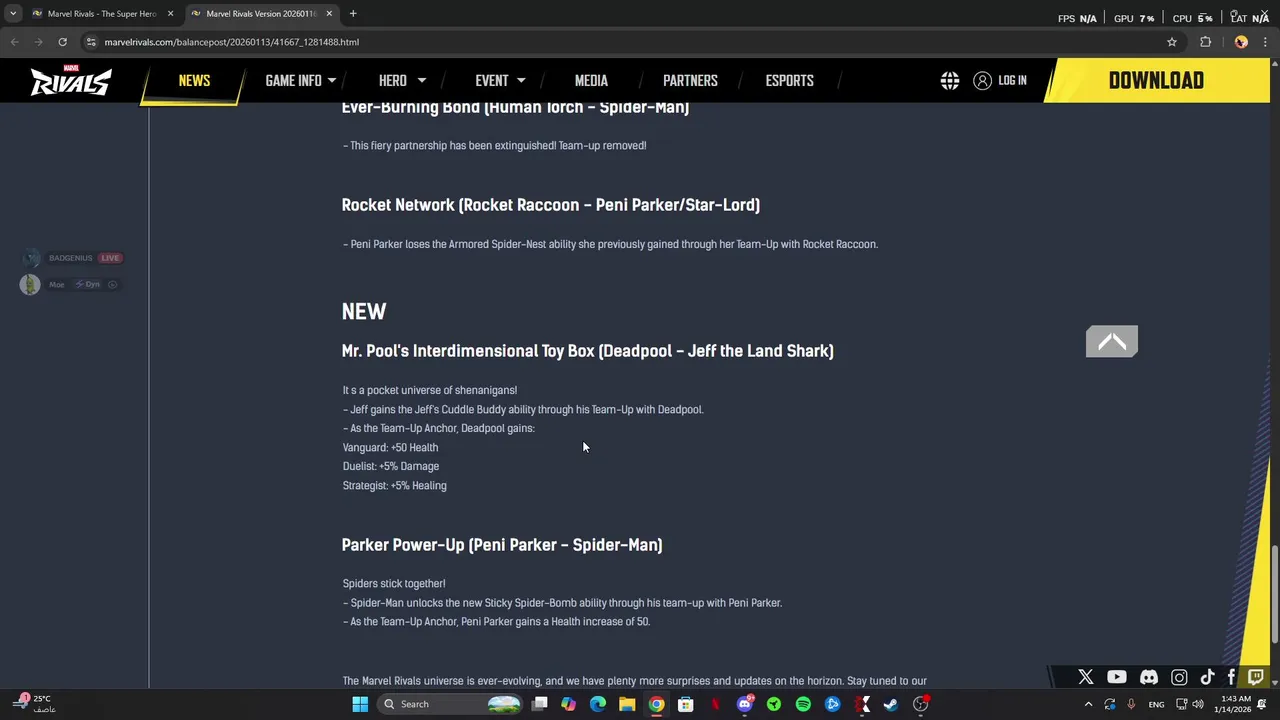Viewport: 1280px width, 720px height.
Task: Open the weather widget showing 25°C
Action: click(34, 704)
